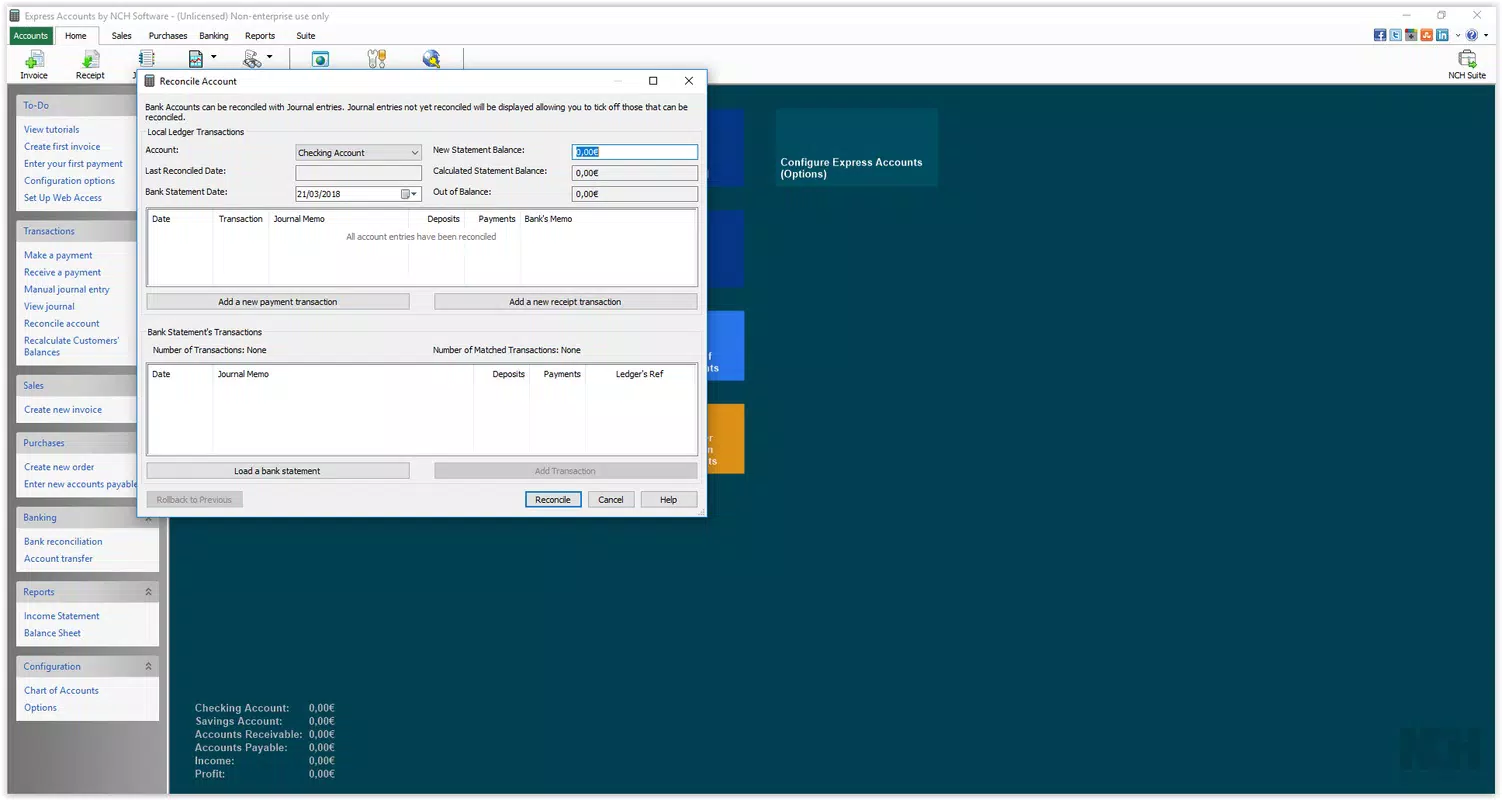Click the Google Plus share icon
1502x800 pixels.
1411,35
